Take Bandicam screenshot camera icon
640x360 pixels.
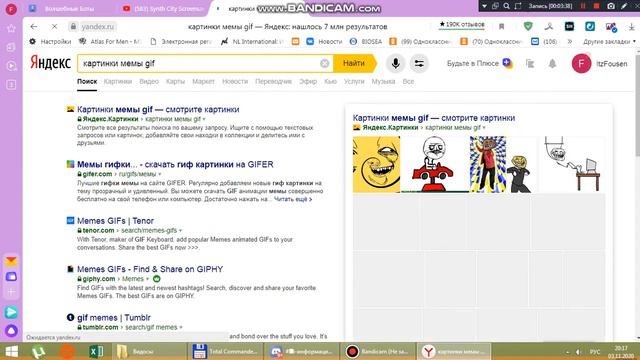tap(611, 6)
